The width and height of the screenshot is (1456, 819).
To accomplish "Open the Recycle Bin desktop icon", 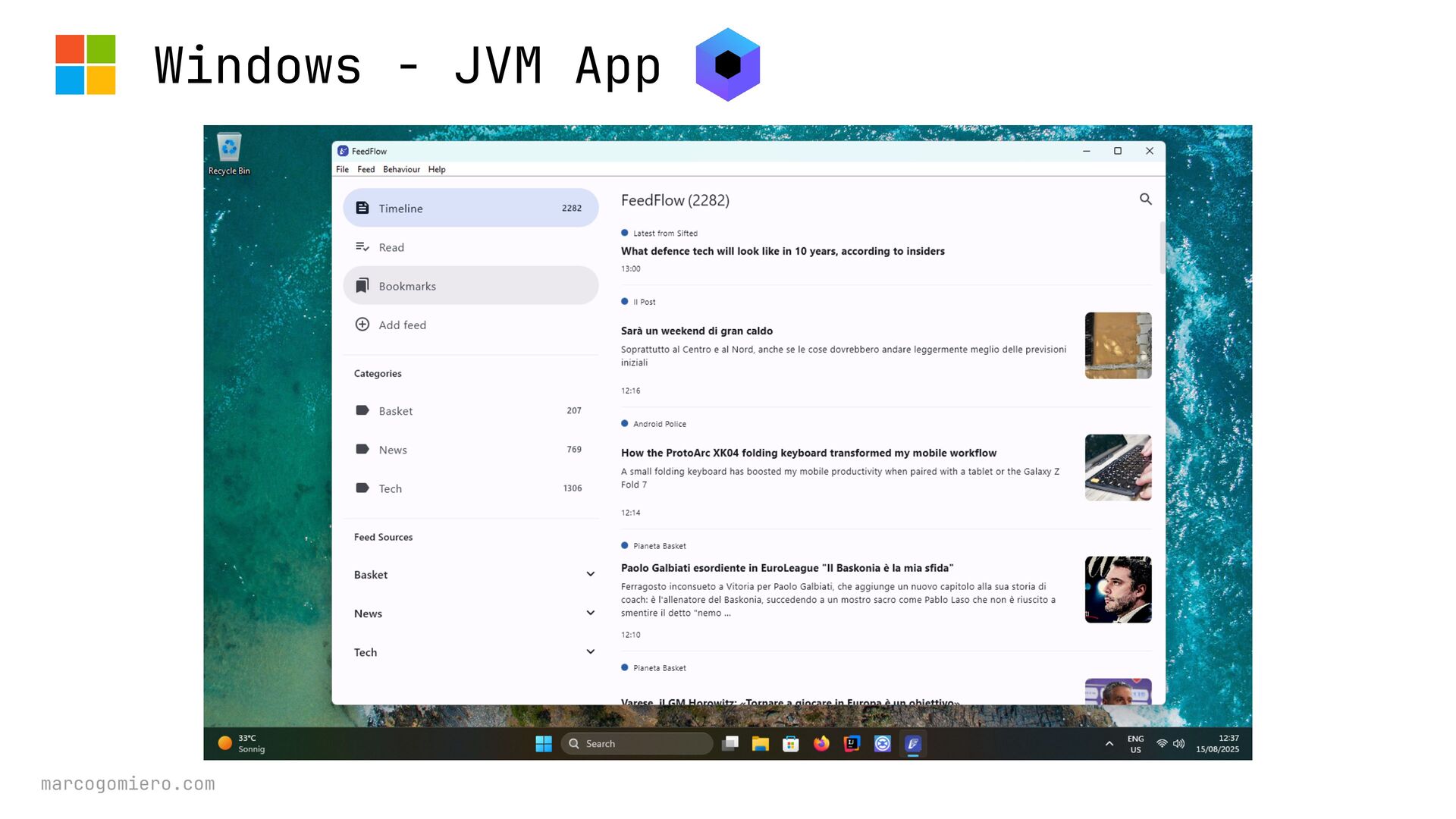I will click(x=229, y=155).
